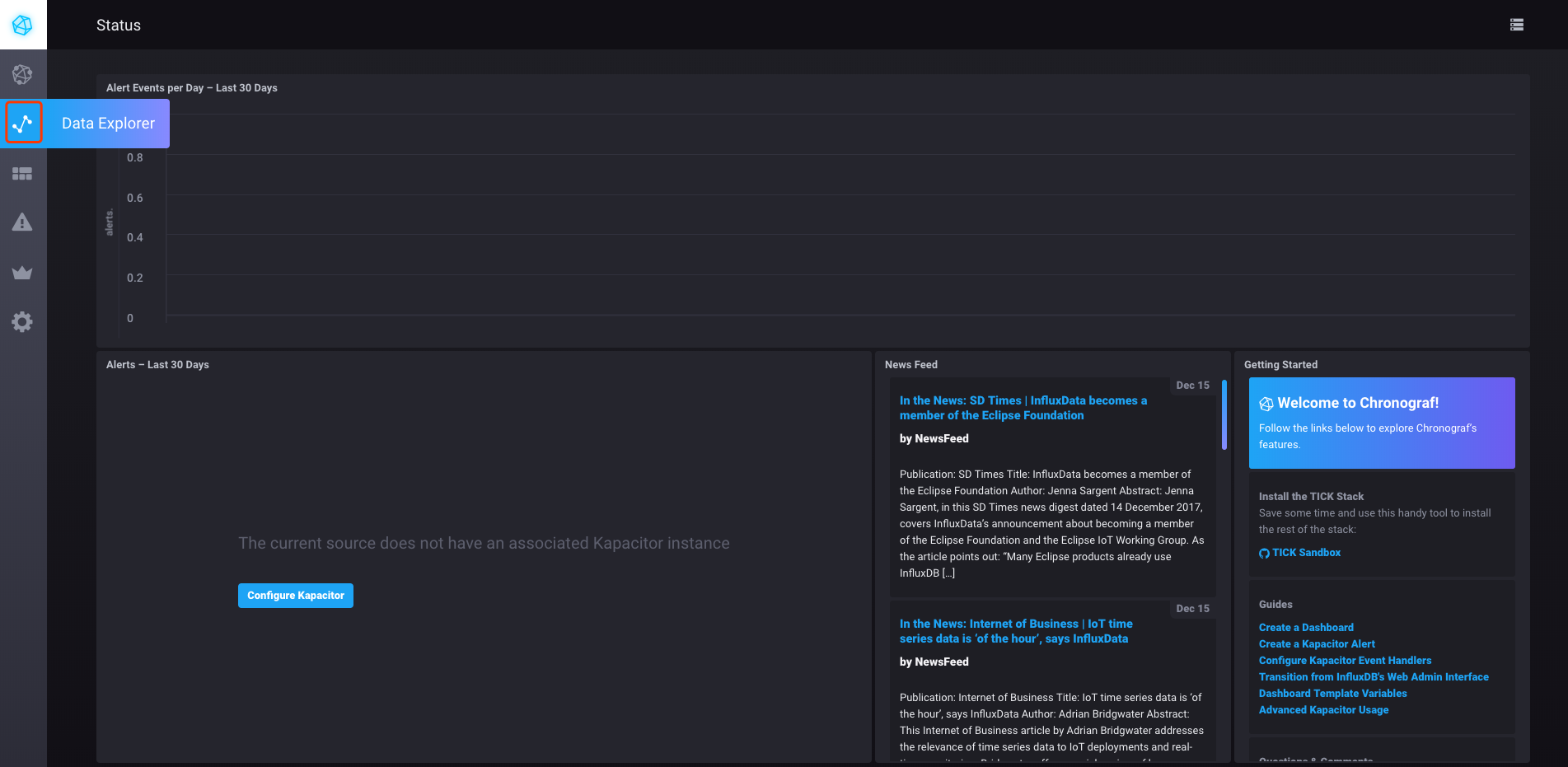This screenshot has height=767, width=1568.
Task: Open the Alerting triangle sidebar icon
Action: pos(22,222)
